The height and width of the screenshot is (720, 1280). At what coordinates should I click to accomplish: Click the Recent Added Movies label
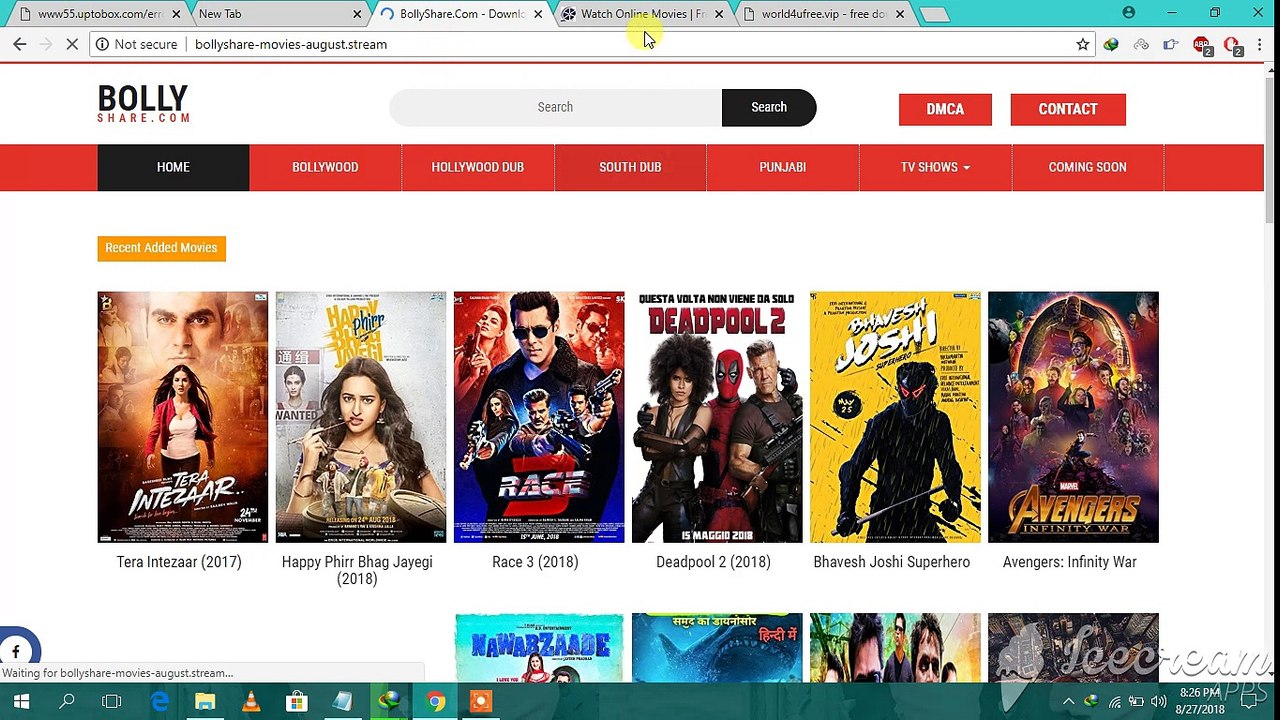[161, 248]
